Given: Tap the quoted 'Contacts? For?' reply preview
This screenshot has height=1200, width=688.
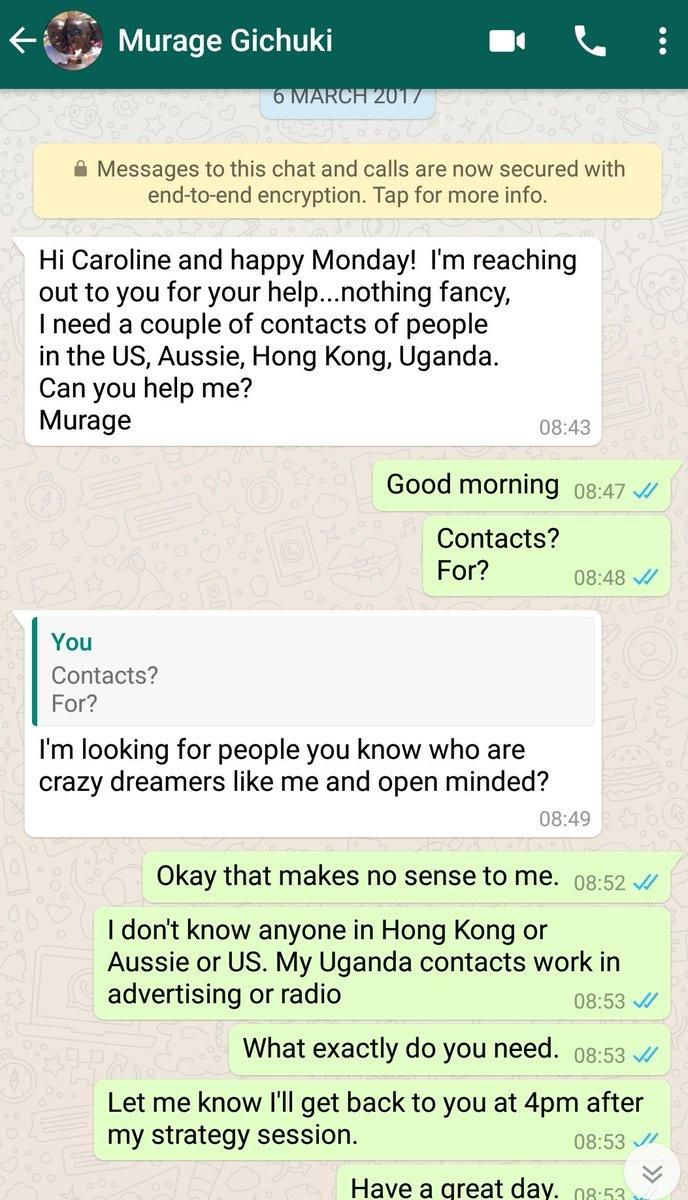Looking at the screenshot, I should (313, 671).
